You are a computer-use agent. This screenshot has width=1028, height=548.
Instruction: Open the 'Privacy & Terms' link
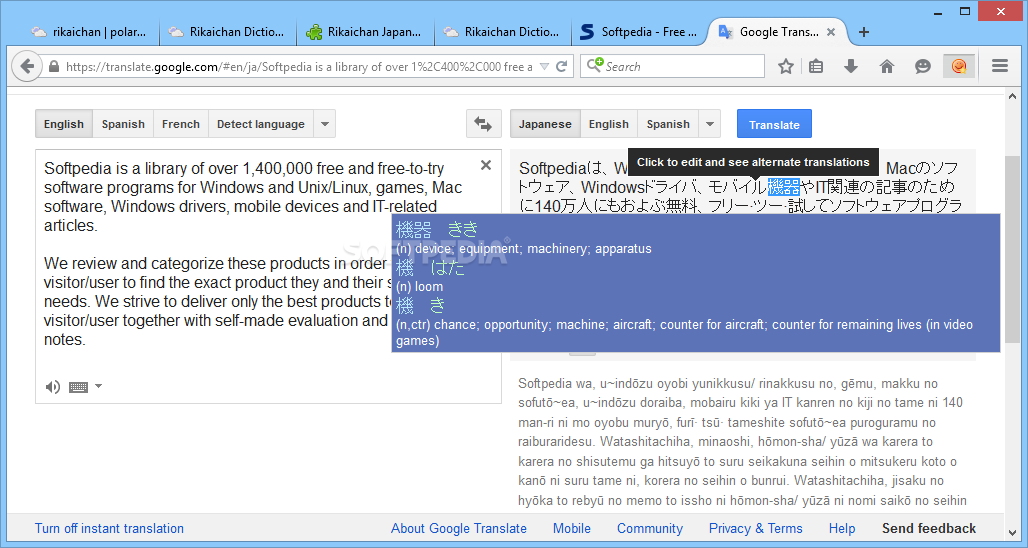click(x=755, y=528)
